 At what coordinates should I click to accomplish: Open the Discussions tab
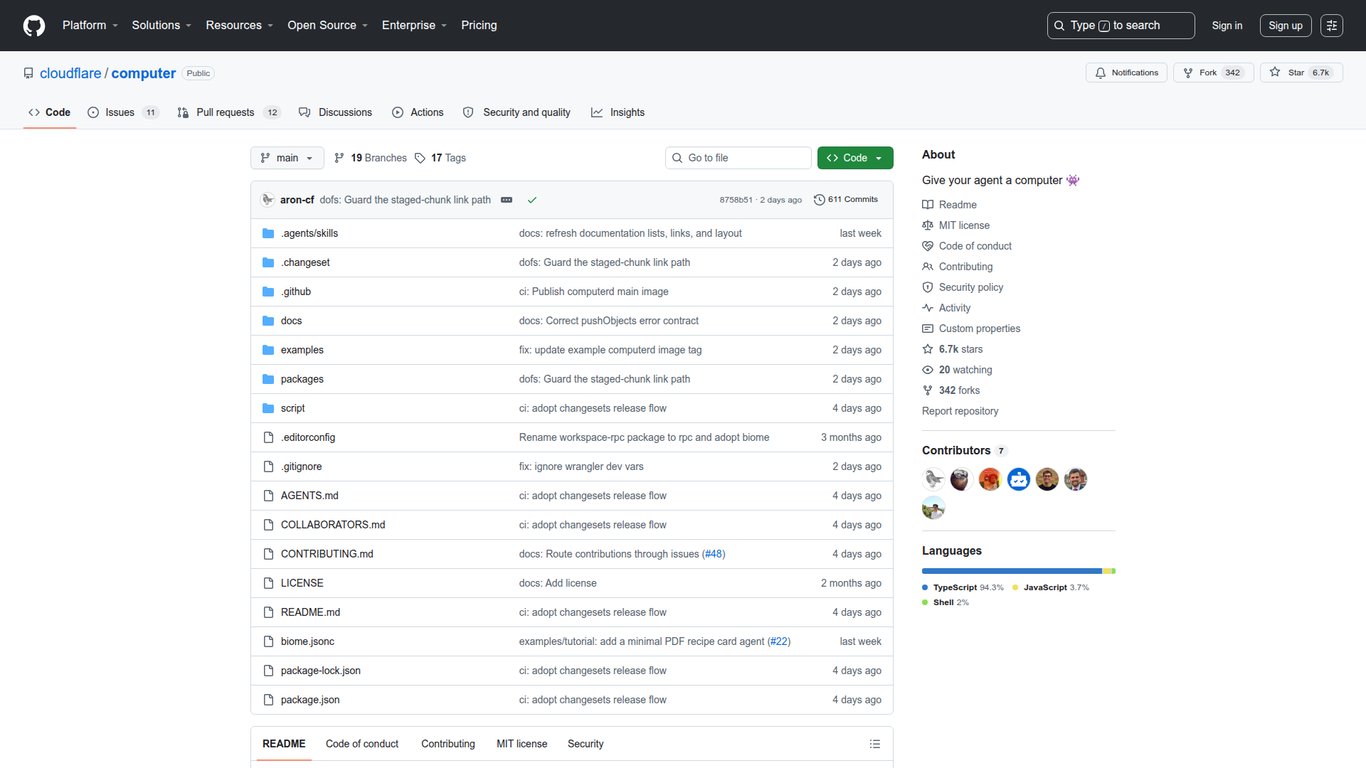(x=335, y=112)
